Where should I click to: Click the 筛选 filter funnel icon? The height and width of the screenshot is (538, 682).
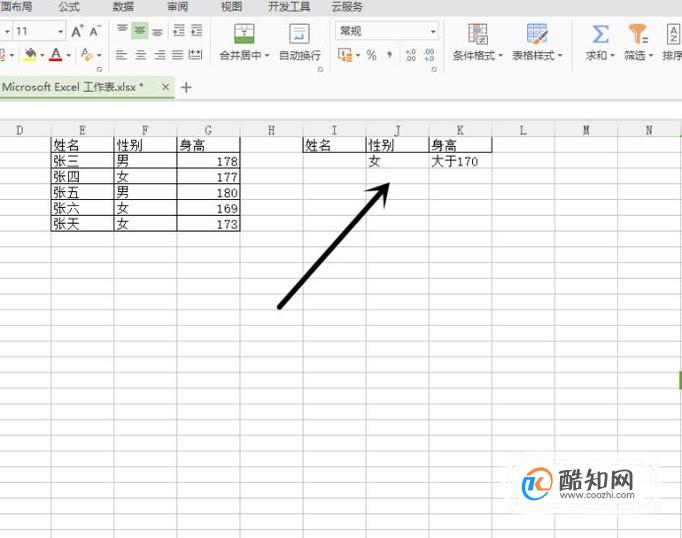tap(638, 34)
